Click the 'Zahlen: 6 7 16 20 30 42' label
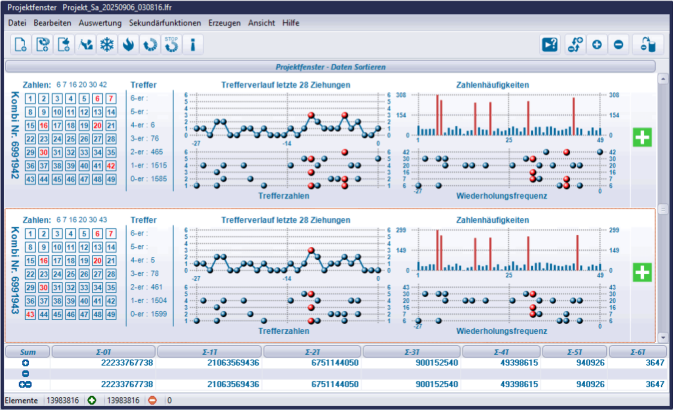 coord(65,85)
